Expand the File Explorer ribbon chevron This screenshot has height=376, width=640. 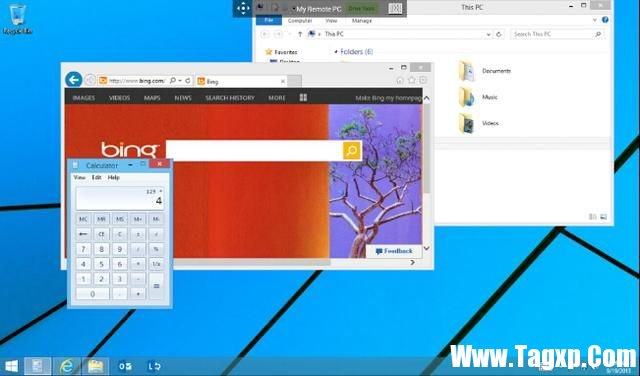595,20
